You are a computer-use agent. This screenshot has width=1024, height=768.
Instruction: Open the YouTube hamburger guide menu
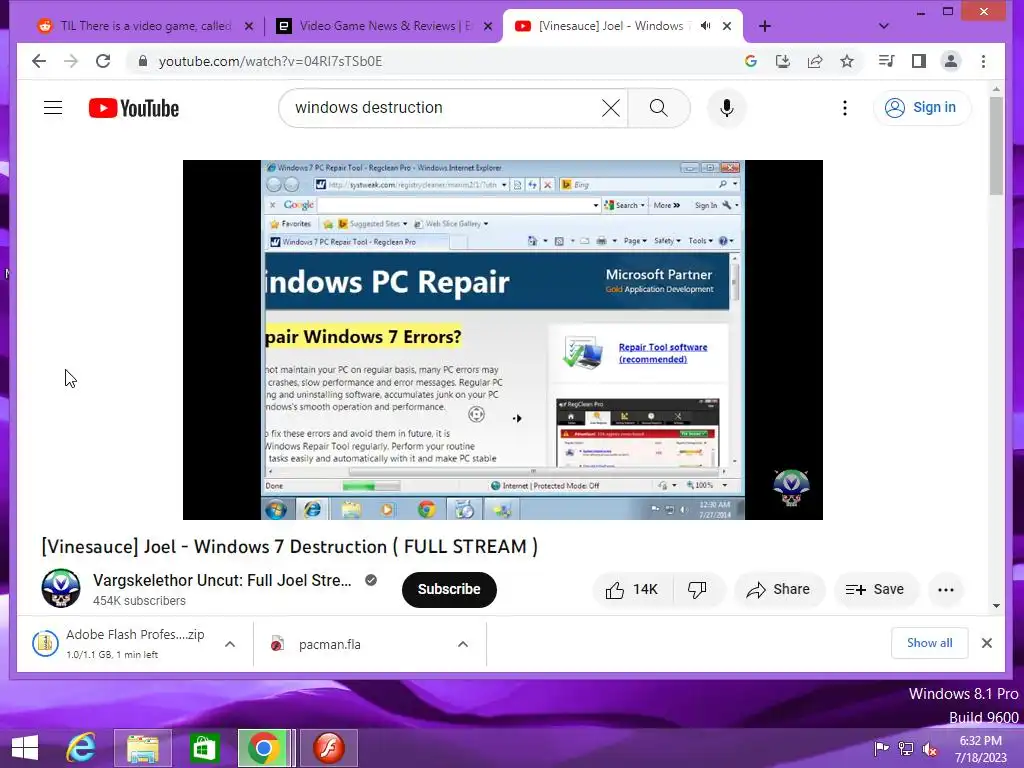pyautogui.click(x=53, y=108)
